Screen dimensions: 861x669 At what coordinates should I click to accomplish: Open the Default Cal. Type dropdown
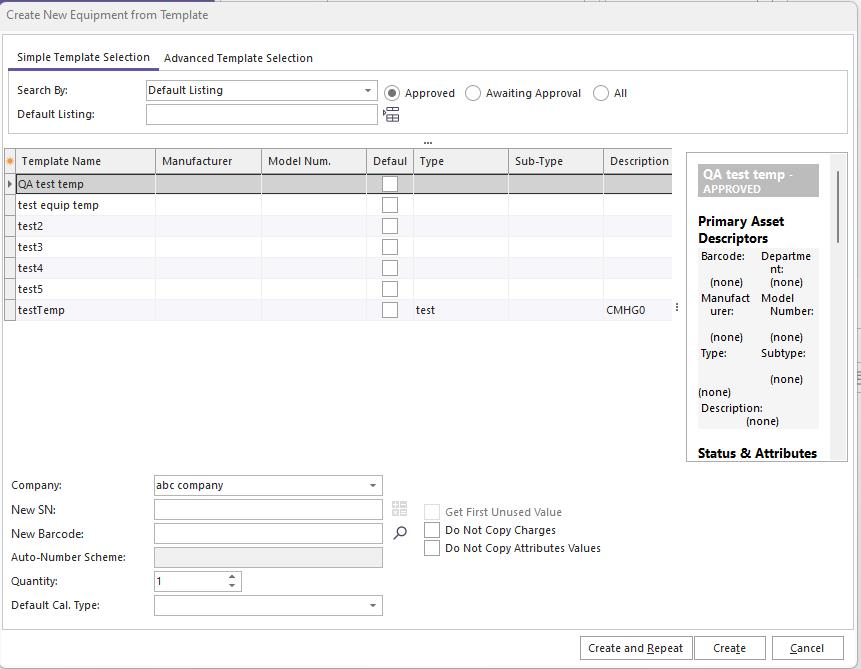point(373,606)
